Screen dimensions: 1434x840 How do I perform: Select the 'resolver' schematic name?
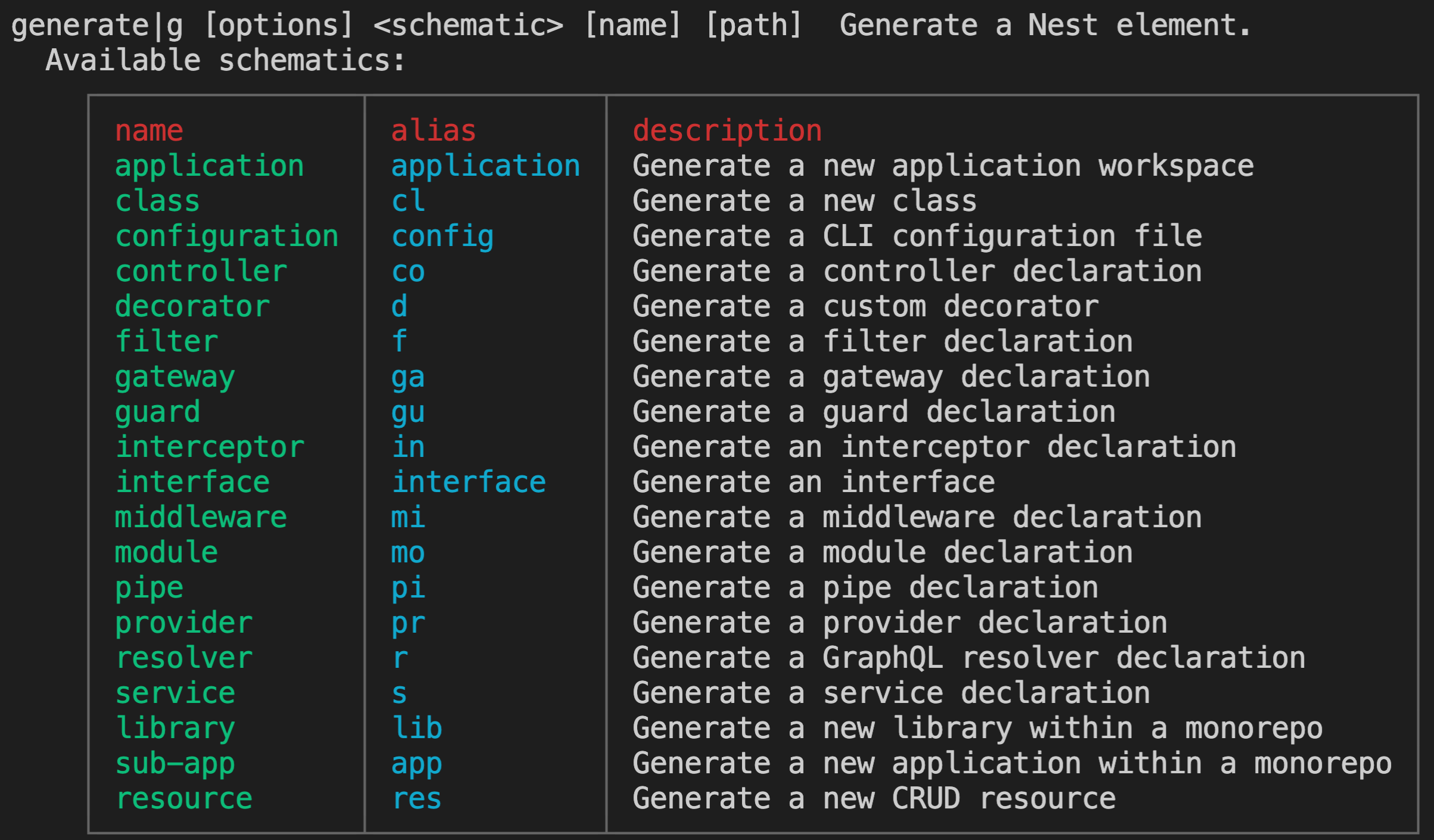pos(184,658)
